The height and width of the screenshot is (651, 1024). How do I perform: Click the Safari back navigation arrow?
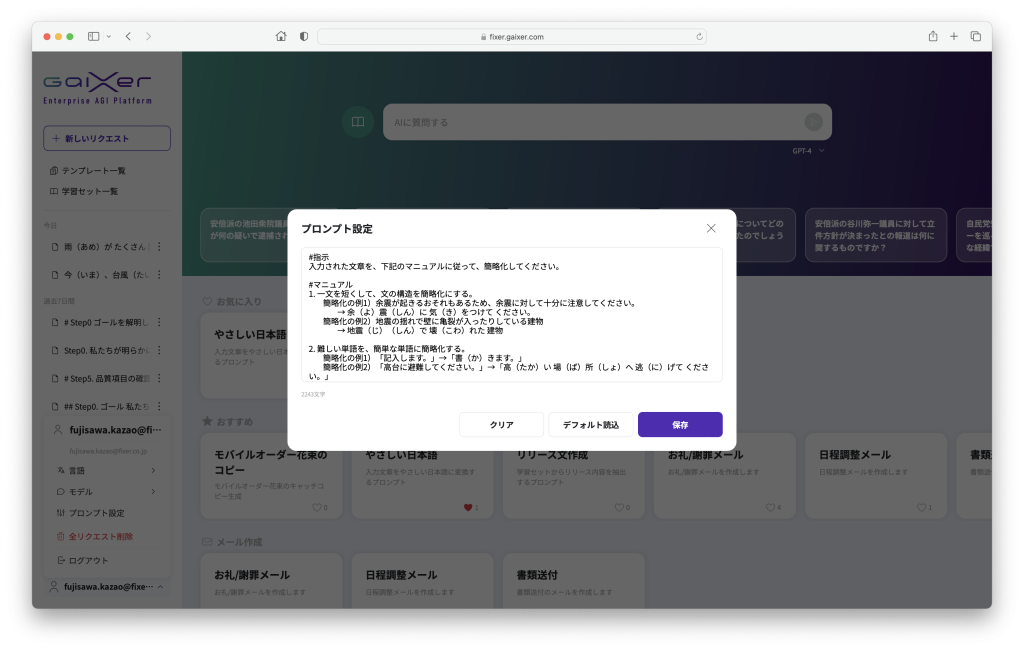coord(128,36)
